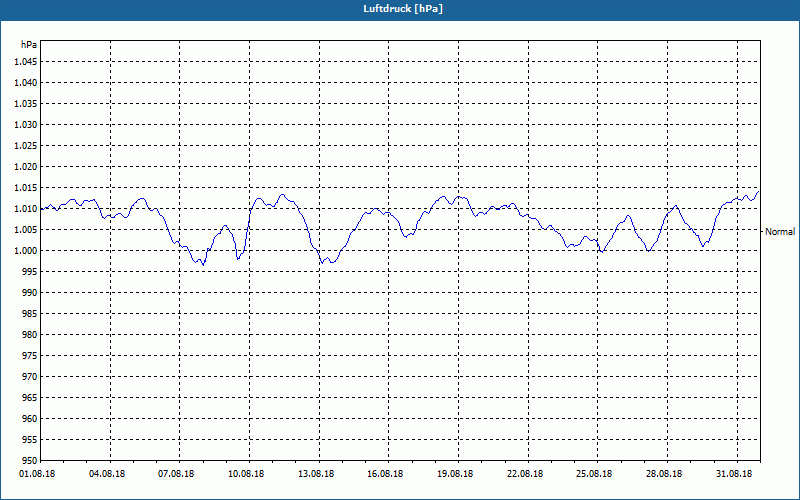Click the 1.020 axis value
The width and height of the screenshot is (800, 500).
pyautogui.click(x=26, y=167)
